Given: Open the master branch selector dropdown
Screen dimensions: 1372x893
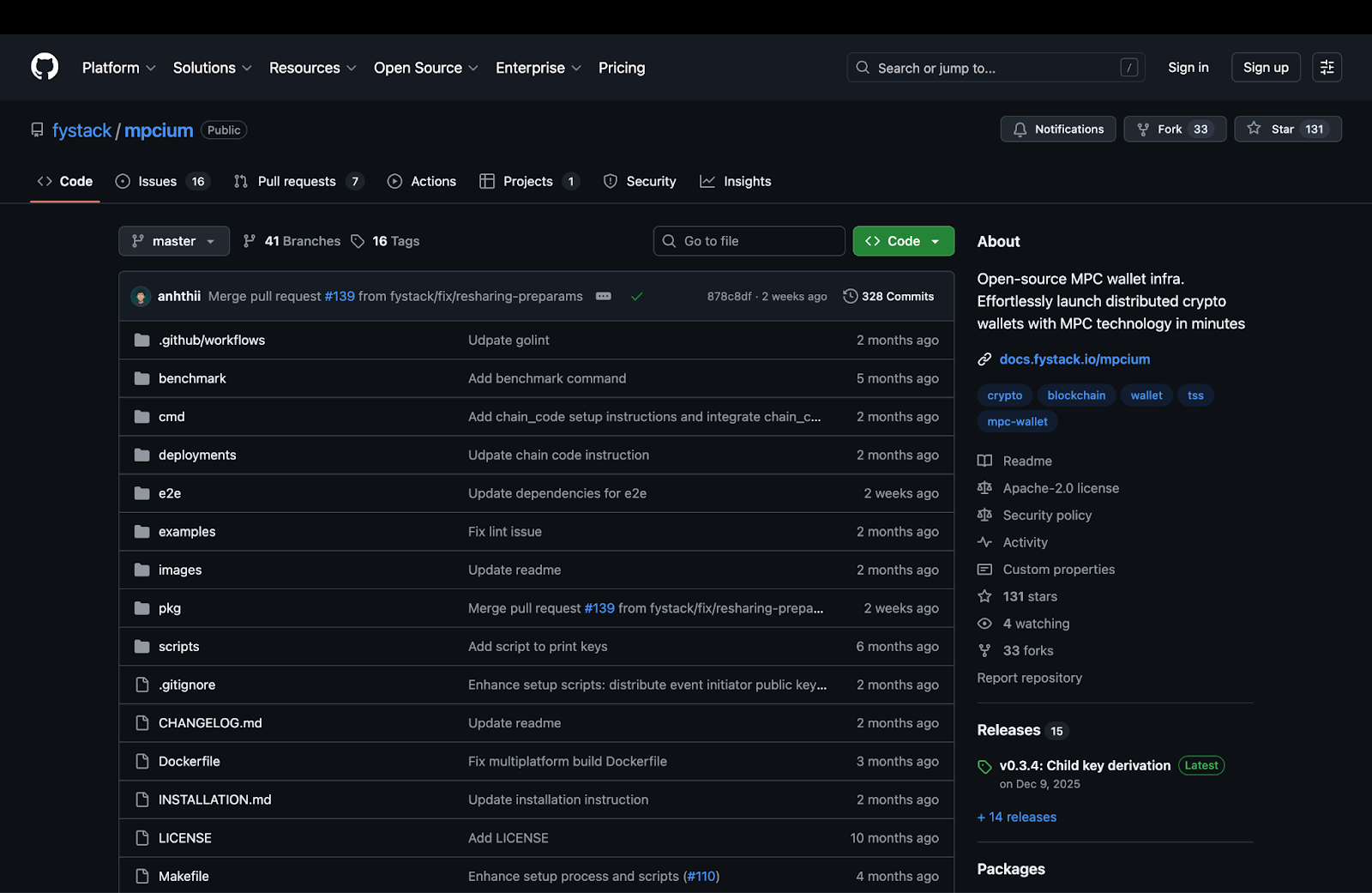Looking at the screenshot, I should pyautogui.click(x=173, y=241).
